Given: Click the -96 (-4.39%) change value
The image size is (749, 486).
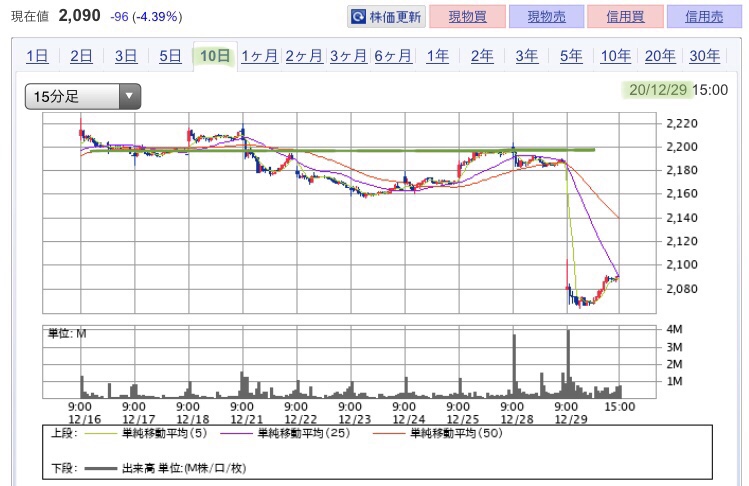Looking at the screenshot, I should (x=146, y=17).
